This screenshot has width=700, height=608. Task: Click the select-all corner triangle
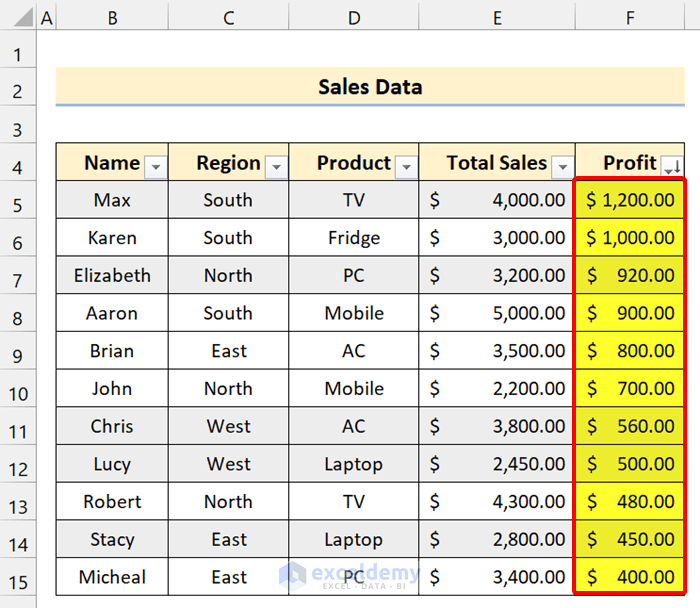pyautogui.click(x=18, y=17)
